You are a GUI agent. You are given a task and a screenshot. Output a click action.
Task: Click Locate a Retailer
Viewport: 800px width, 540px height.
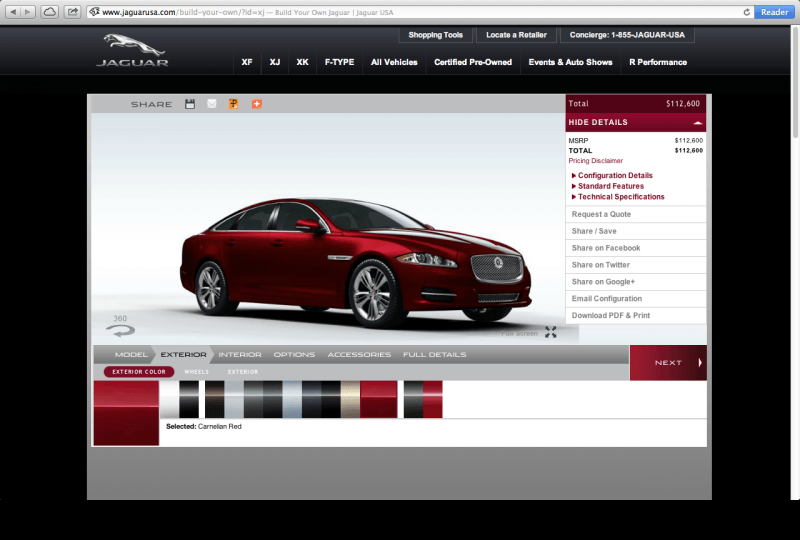pos(516,35)
